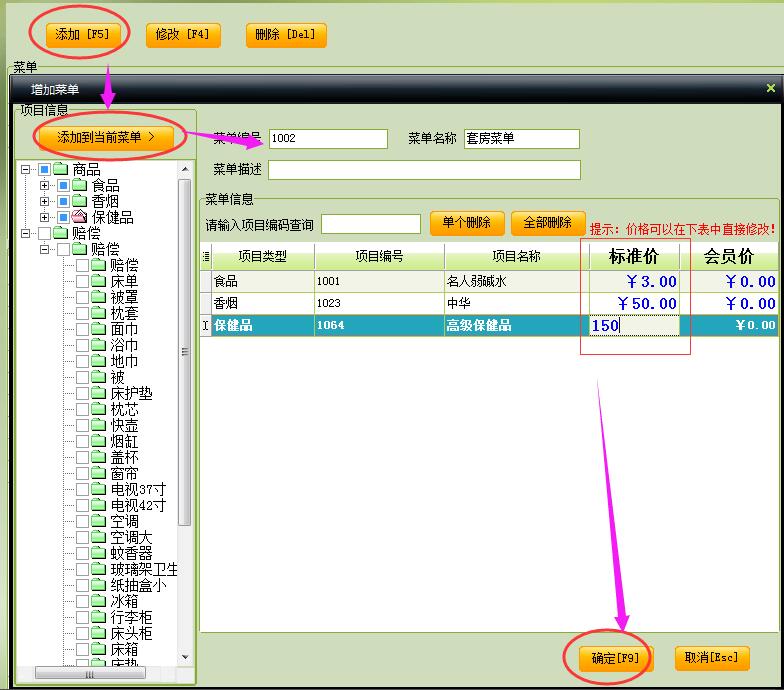
Task: Select the 快壶 folder icon
Action: tap(98, 425)
